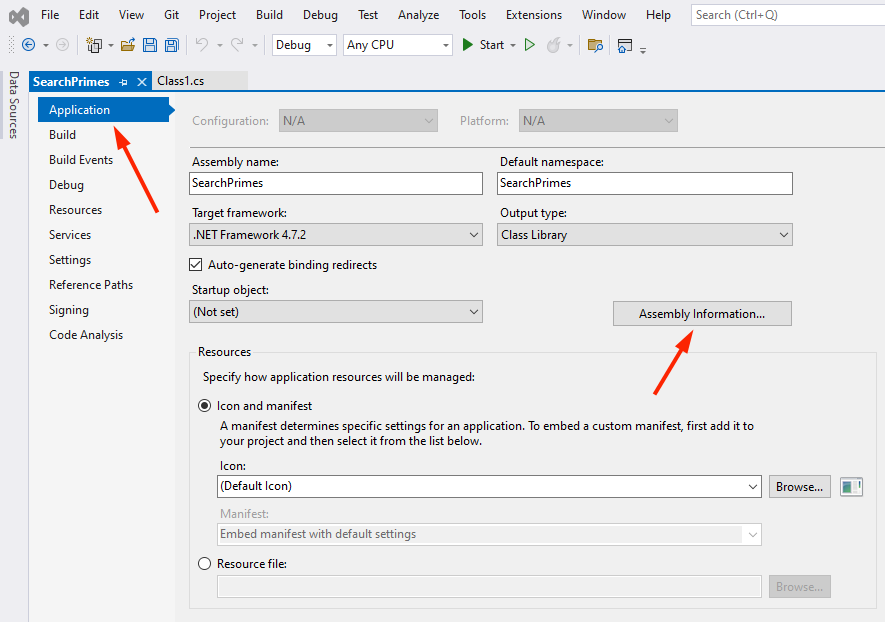Click the navigate forward arrow icon
Viewport: 885px width, 622px height.
coord(63,45)
